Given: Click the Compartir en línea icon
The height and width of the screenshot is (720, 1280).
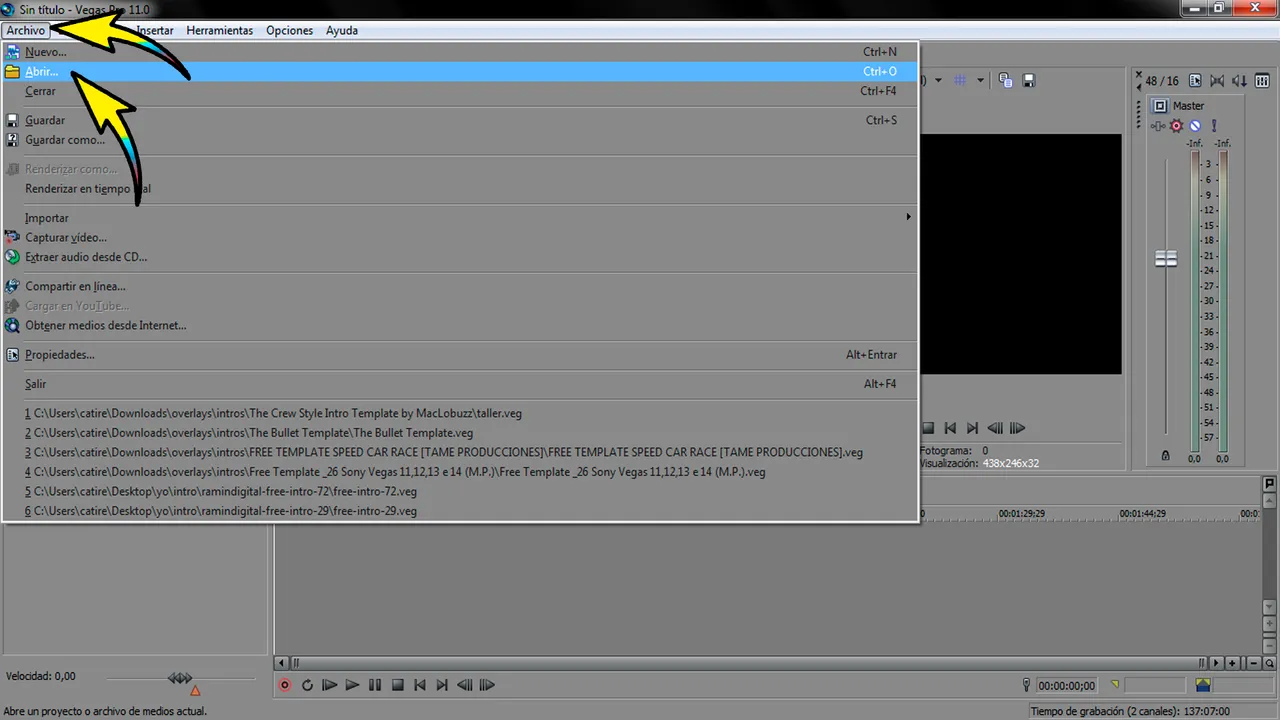Looking at the screenshot, I should [x=13, y=286].
